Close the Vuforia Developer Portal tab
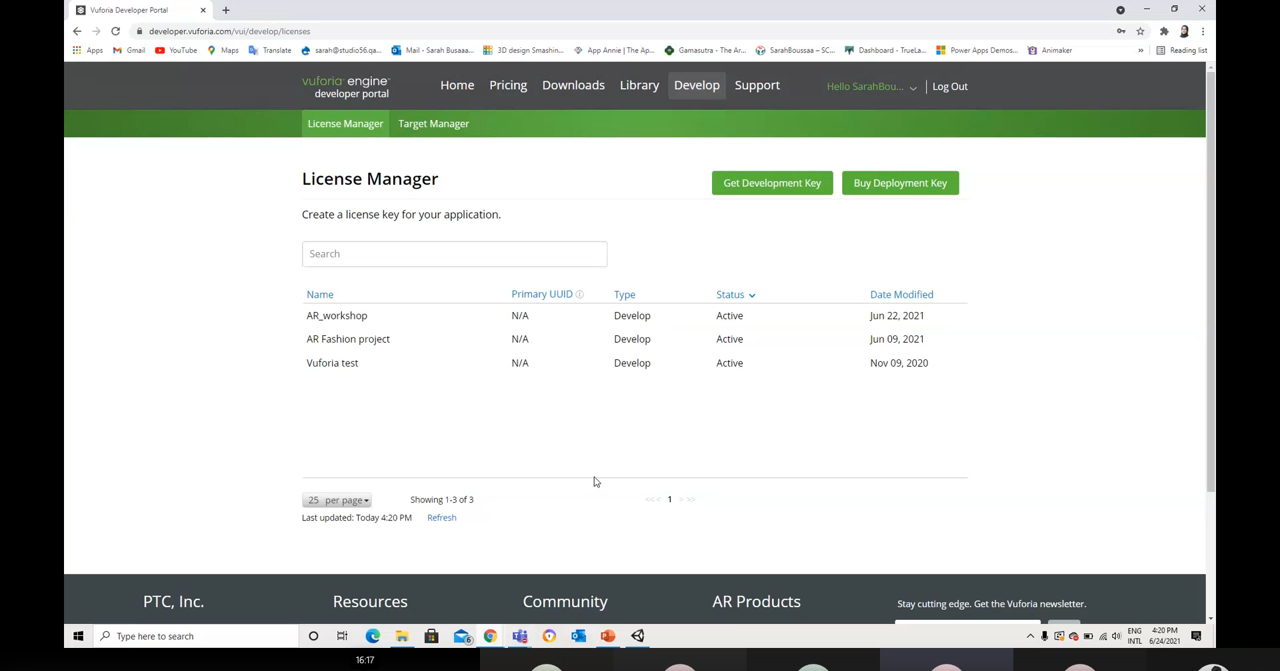 202,10
